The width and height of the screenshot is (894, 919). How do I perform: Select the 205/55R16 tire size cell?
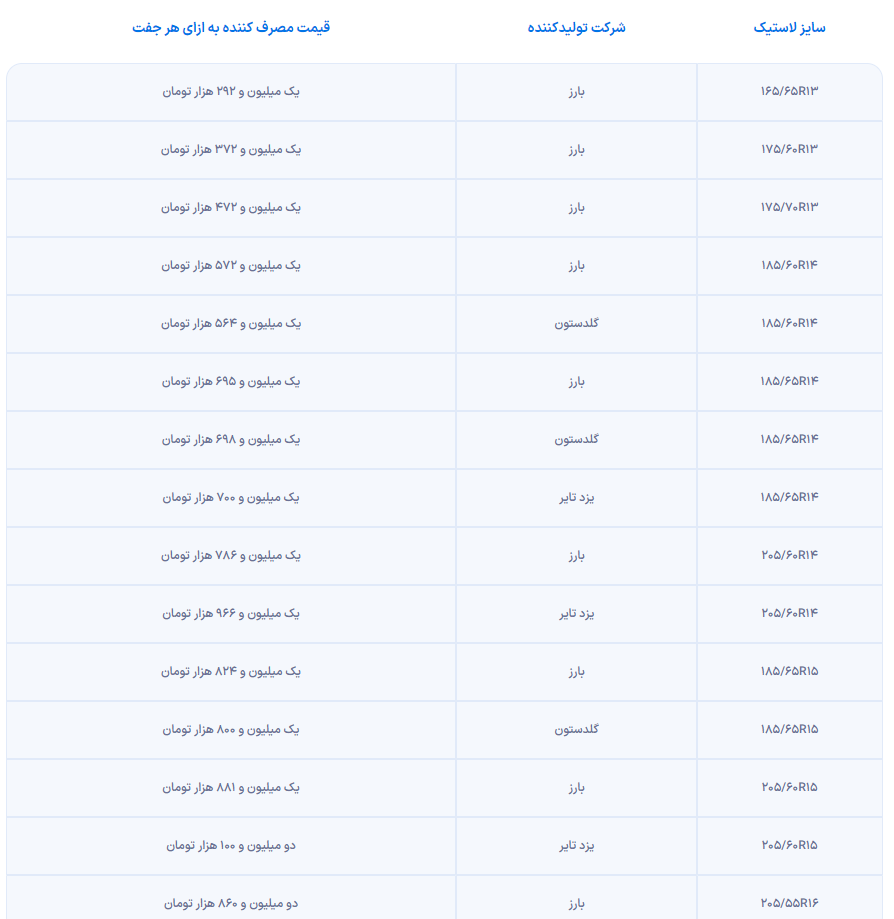pos(789,903)
